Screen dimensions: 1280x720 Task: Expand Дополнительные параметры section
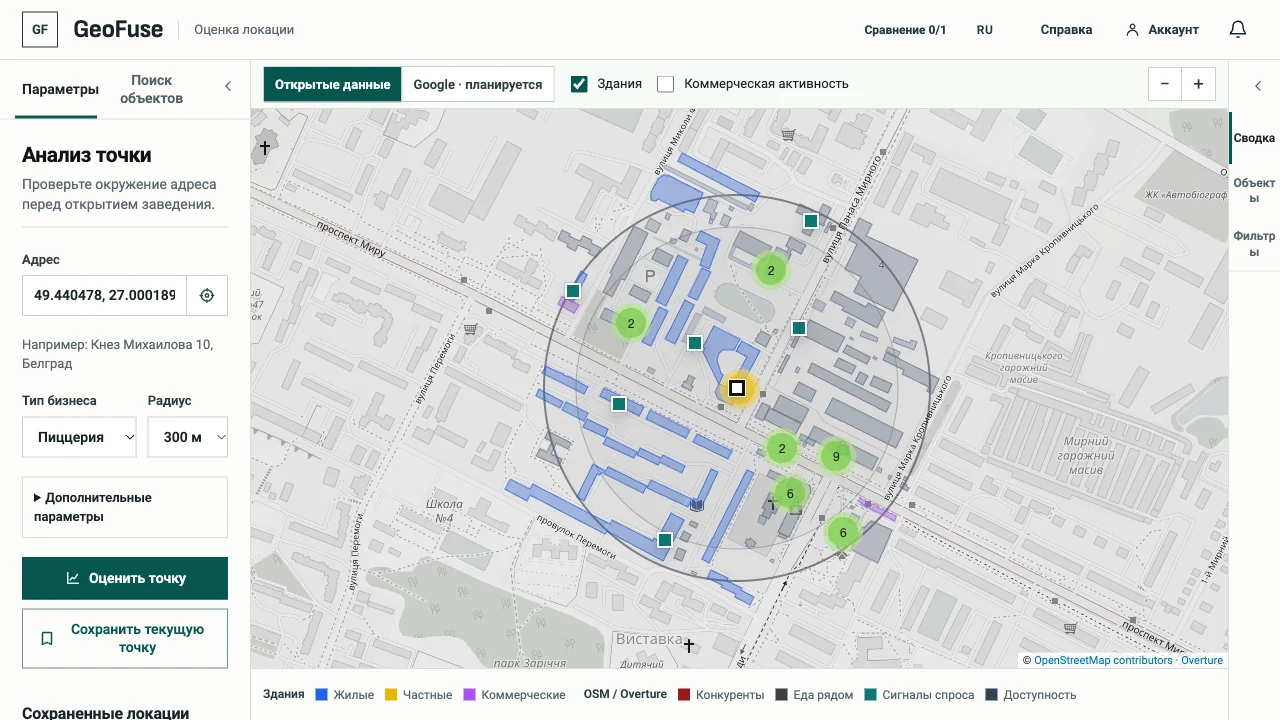[x=125, y=507]
